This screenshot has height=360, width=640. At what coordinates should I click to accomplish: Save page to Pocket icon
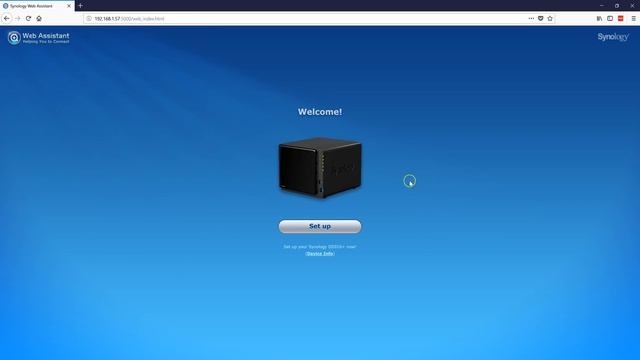[x=540, y=18]
